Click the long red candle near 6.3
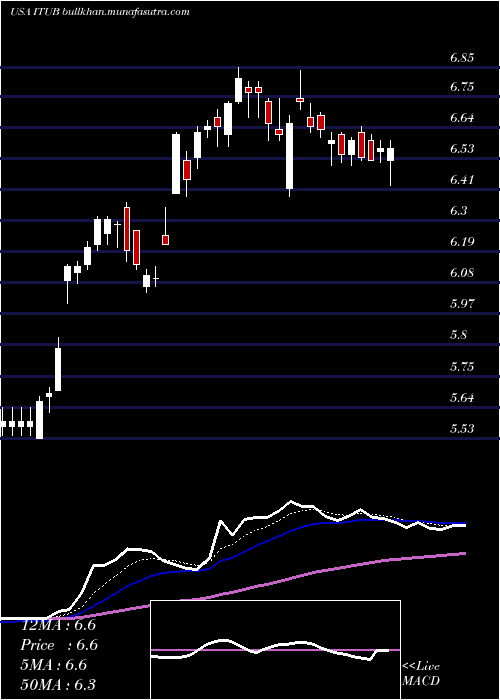The image size is (500, 700). point(127,229)
